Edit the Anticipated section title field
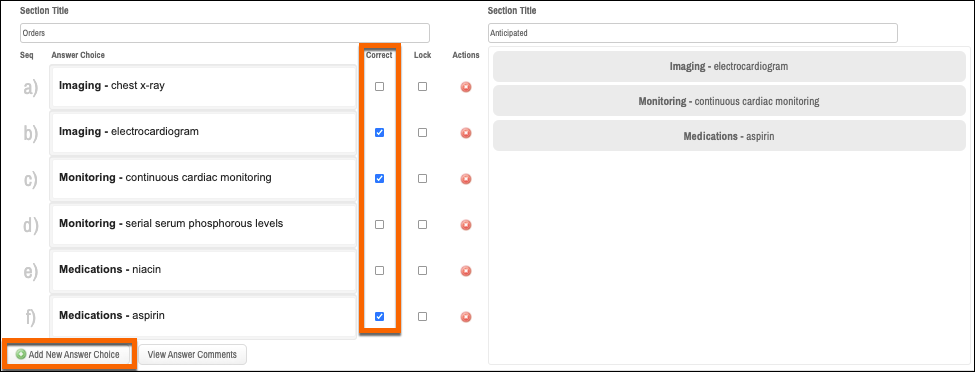975x372 pixels. 693,33
